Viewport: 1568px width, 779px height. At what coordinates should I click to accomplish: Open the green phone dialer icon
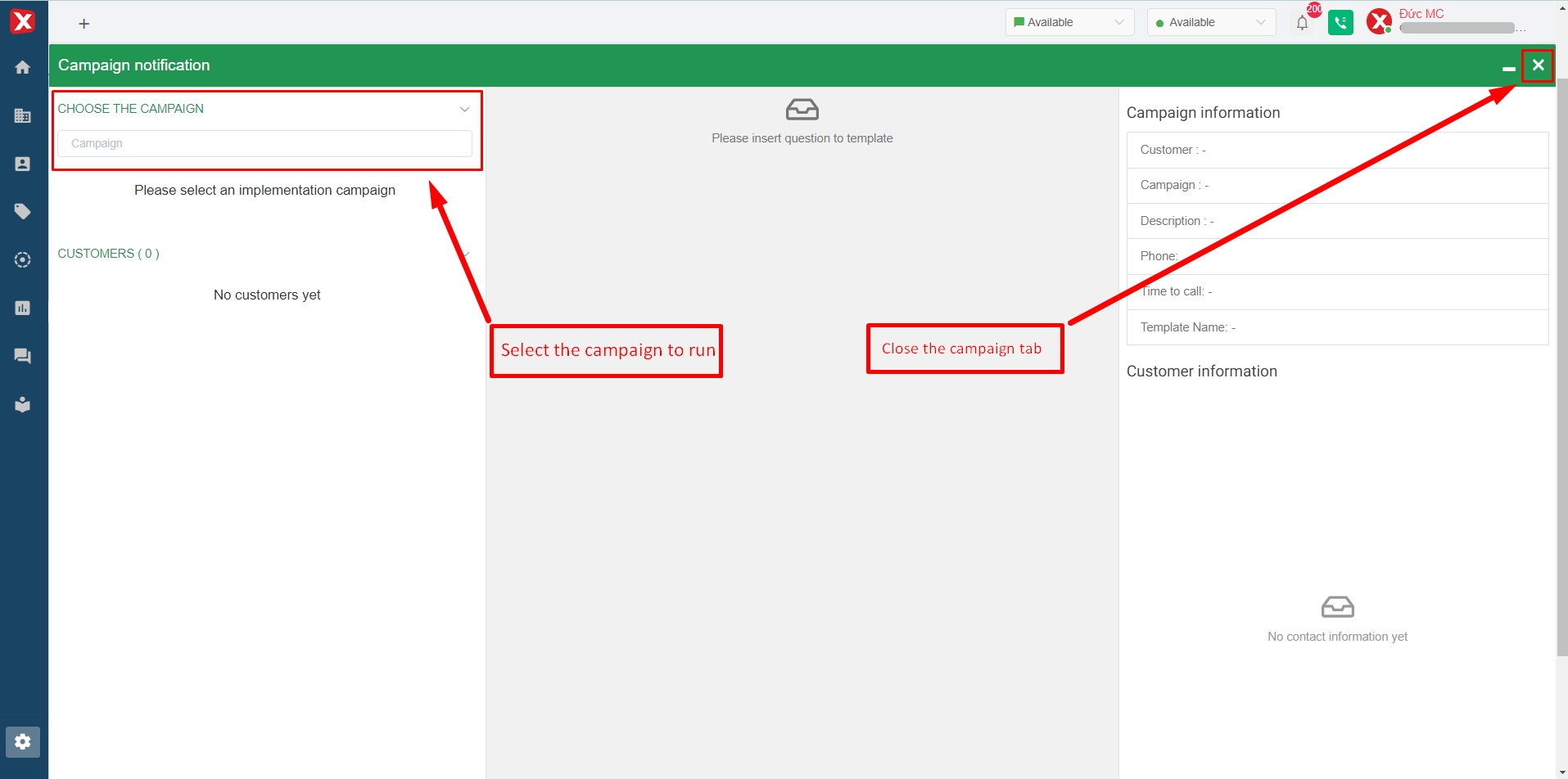[1340, 23]
